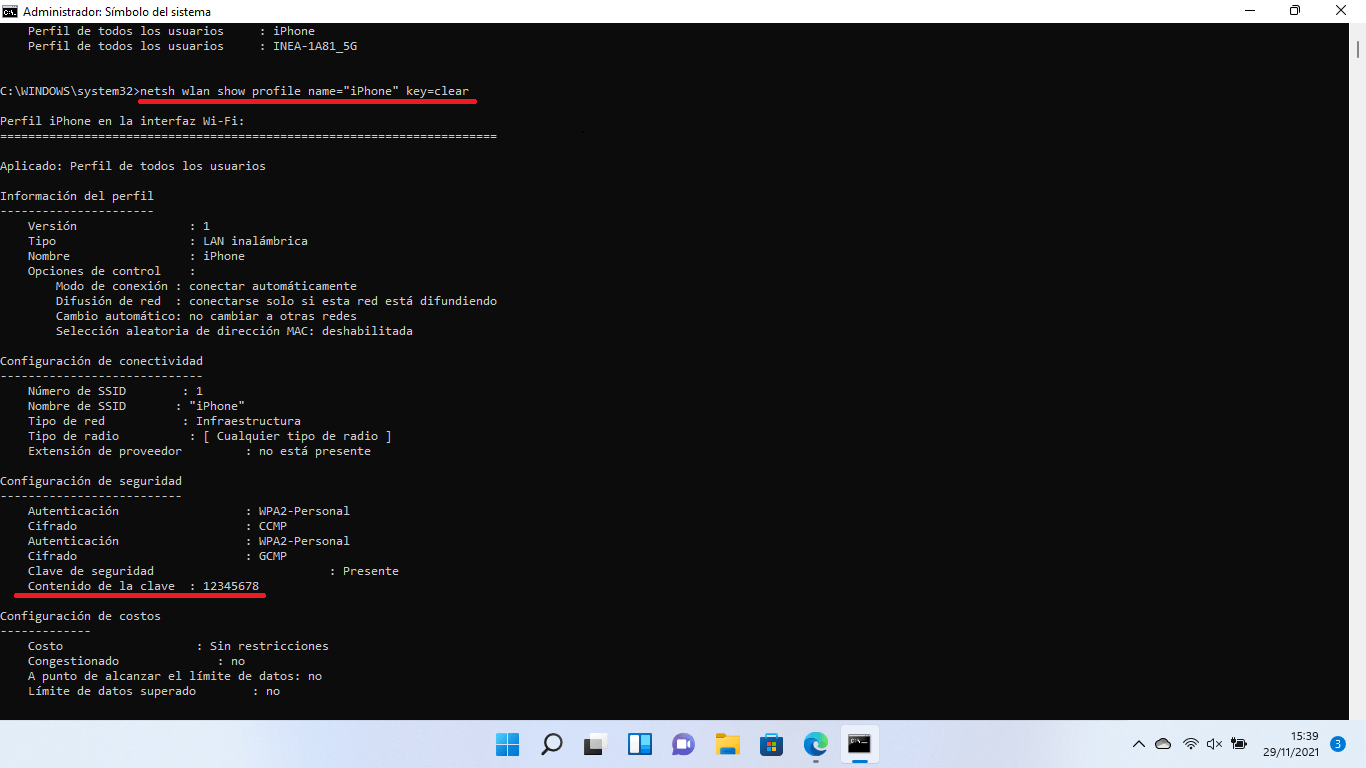Open taskbar Search magnifier

[552, 744]
